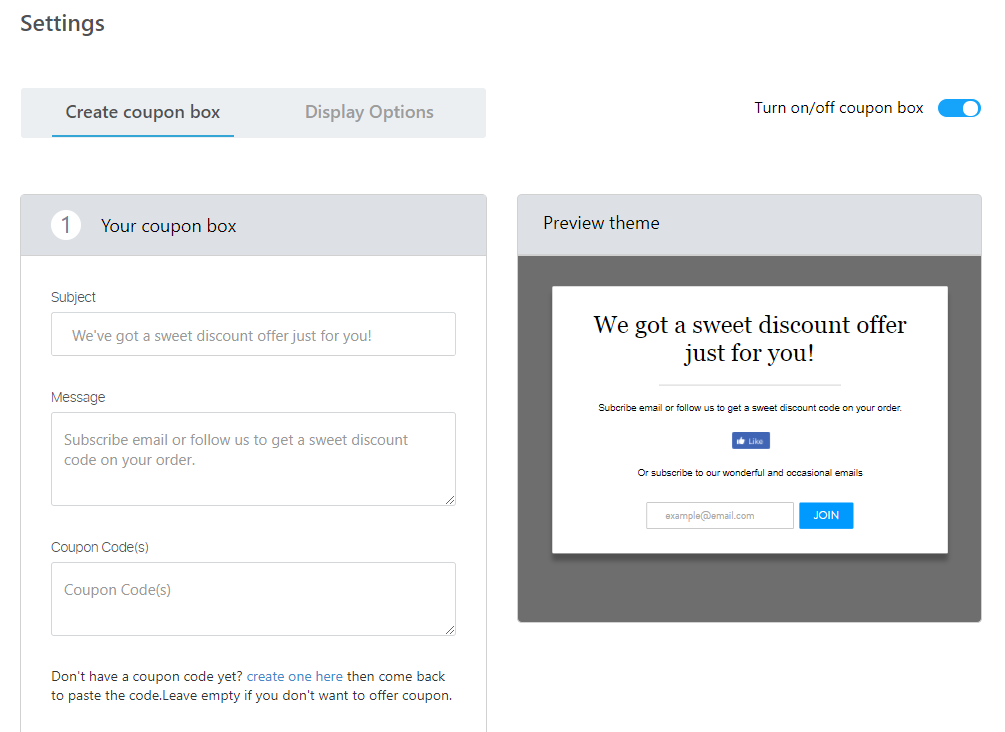Click the 'Or subscribe' text in preview
Viewport: 1005px width, 732px height.
pos(749,473)
